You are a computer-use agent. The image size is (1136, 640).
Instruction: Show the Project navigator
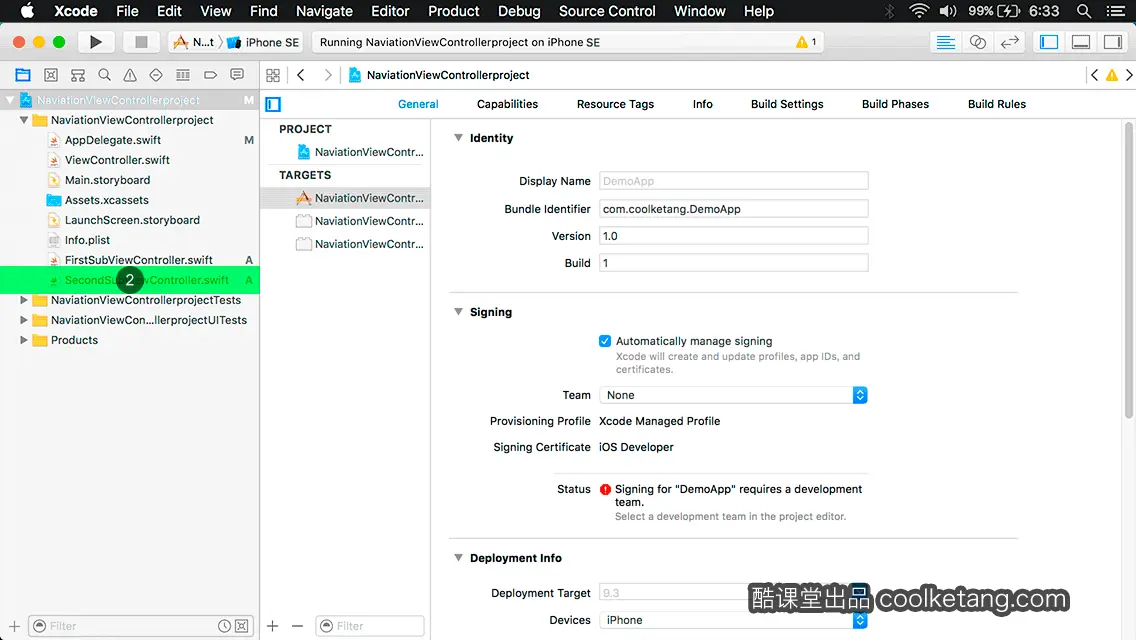(x=23, y=75)
